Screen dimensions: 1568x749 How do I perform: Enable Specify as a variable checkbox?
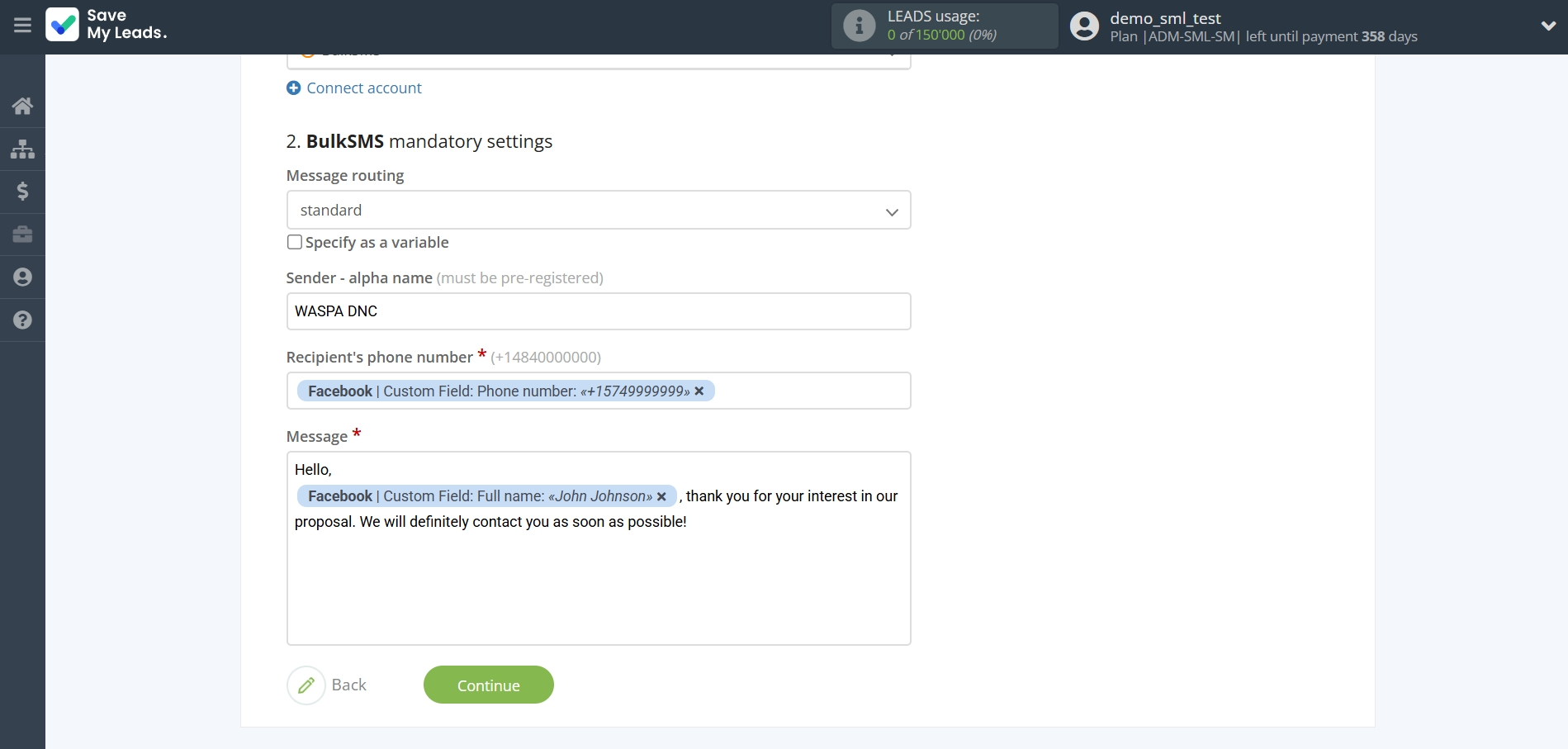pos(295,242)
